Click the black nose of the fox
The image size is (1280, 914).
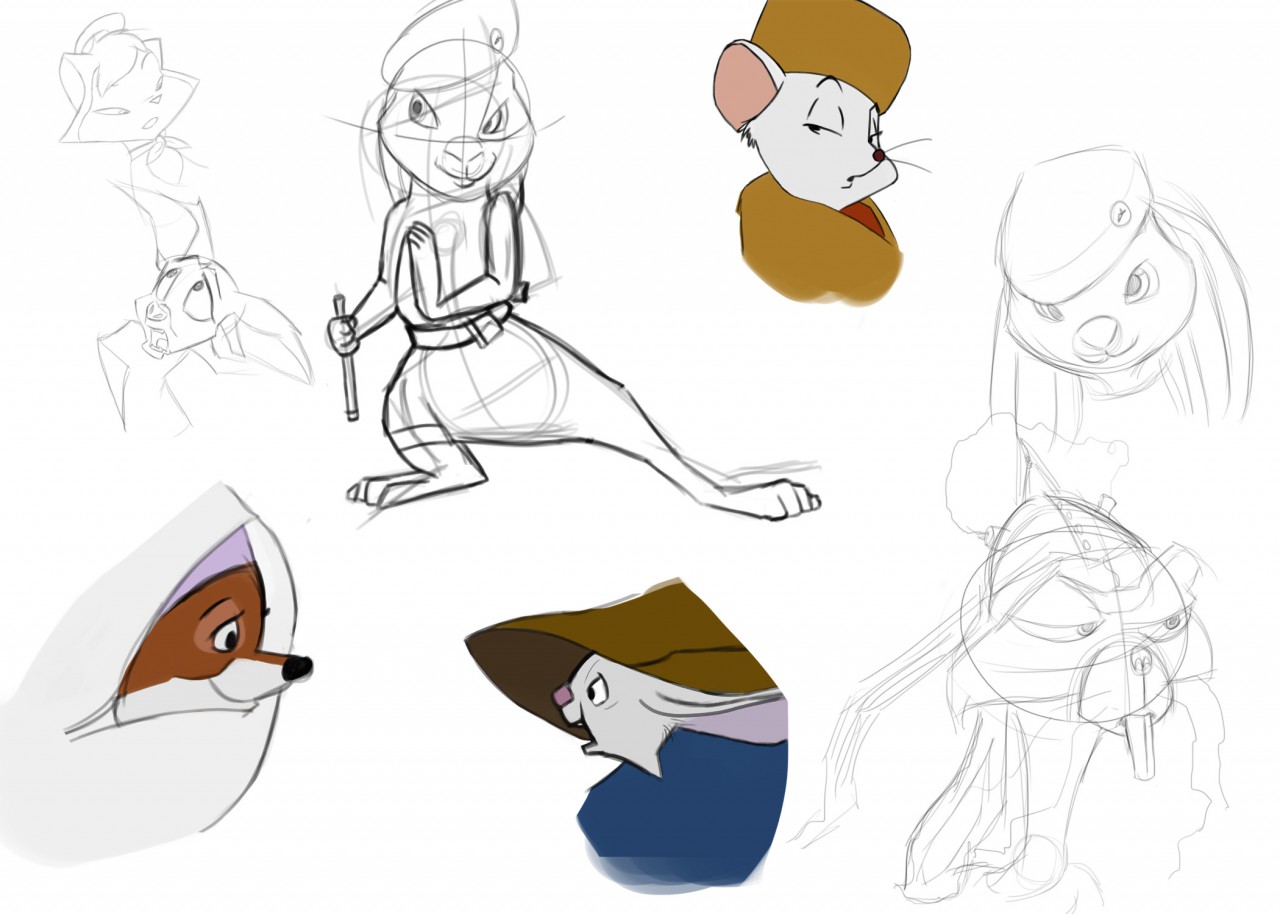(x=297, y=668)
